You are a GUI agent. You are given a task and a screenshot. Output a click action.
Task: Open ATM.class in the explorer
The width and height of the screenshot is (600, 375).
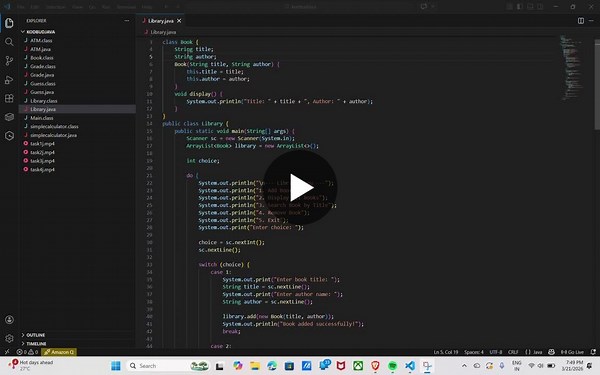[x=41, y=40]
